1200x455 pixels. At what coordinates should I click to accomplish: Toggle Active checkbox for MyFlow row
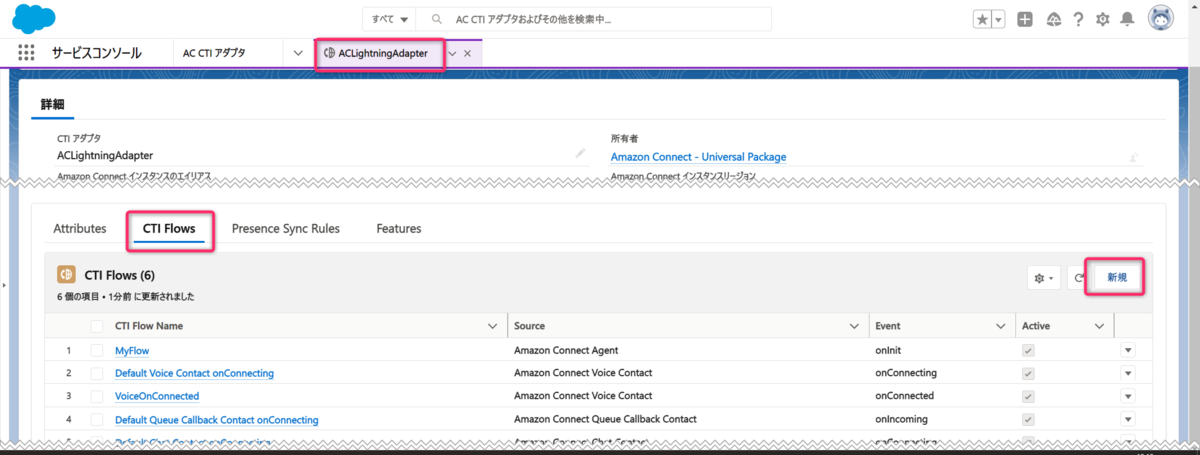[1028, 350]
